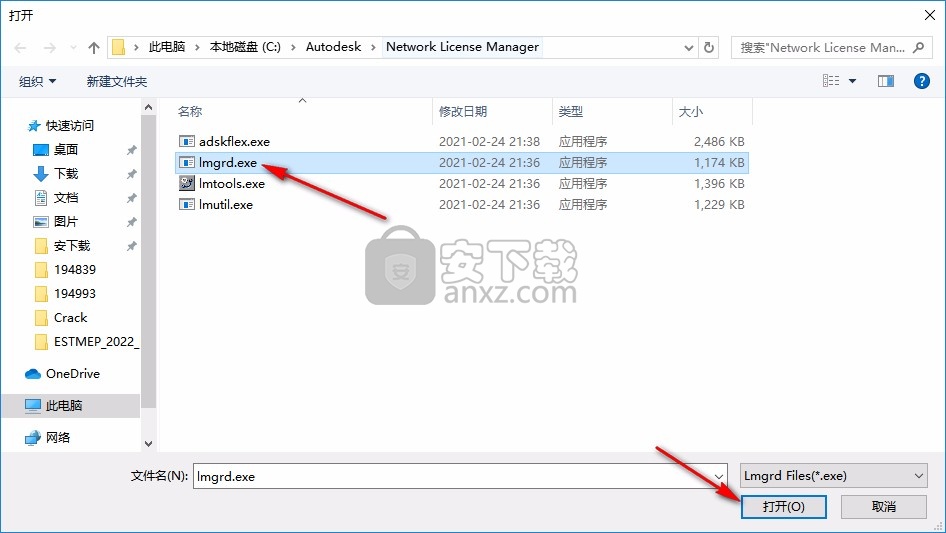
Task: Click adskflex.exe application icon
Action: (187, 141)
